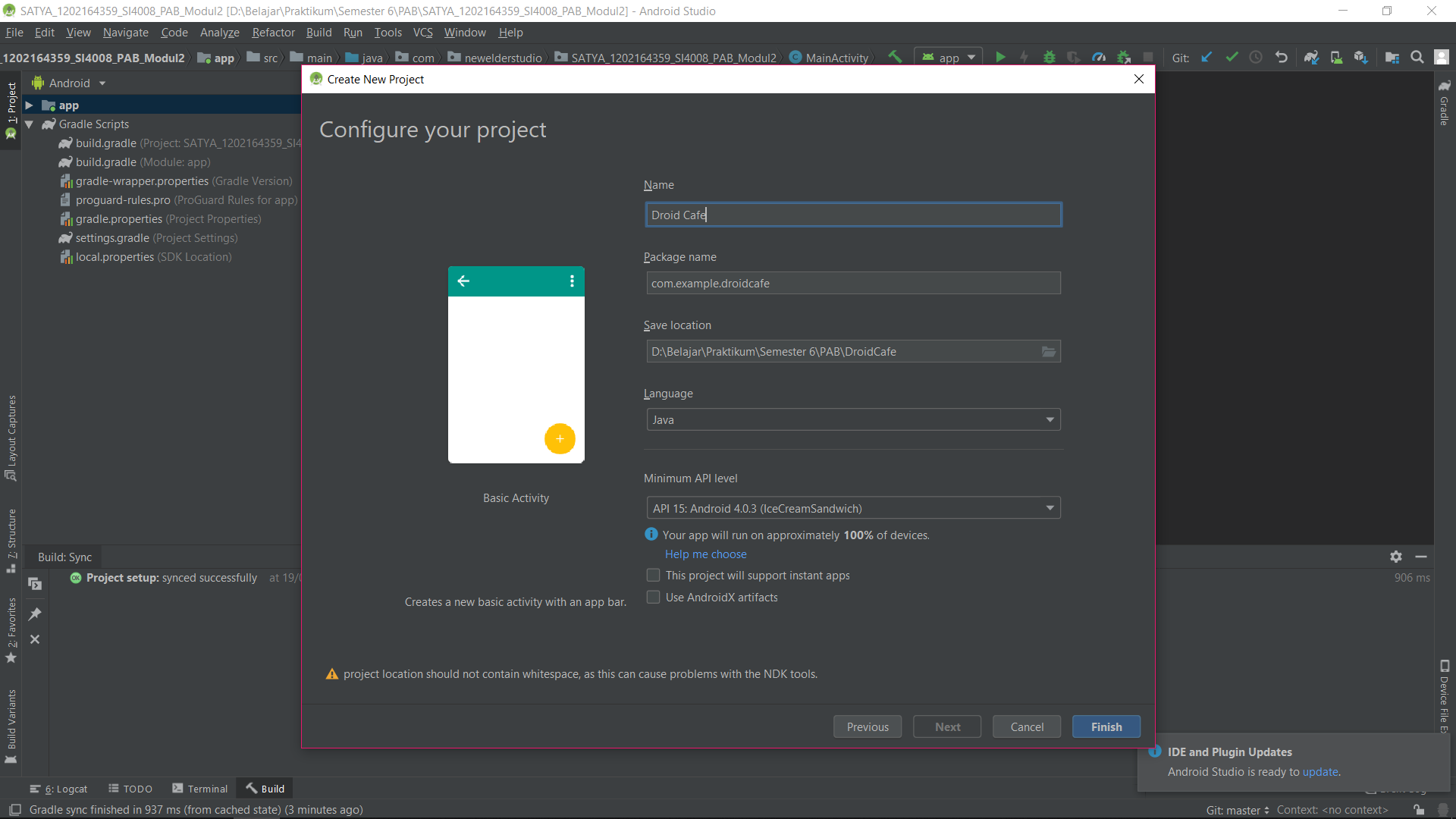Click the Make Project hammer icon
Viewport: 1456px width, 819px height.
(x=895, y=57)
